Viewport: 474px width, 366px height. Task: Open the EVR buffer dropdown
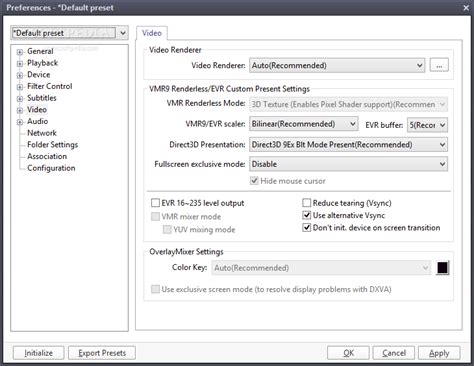tap(427, 125)
